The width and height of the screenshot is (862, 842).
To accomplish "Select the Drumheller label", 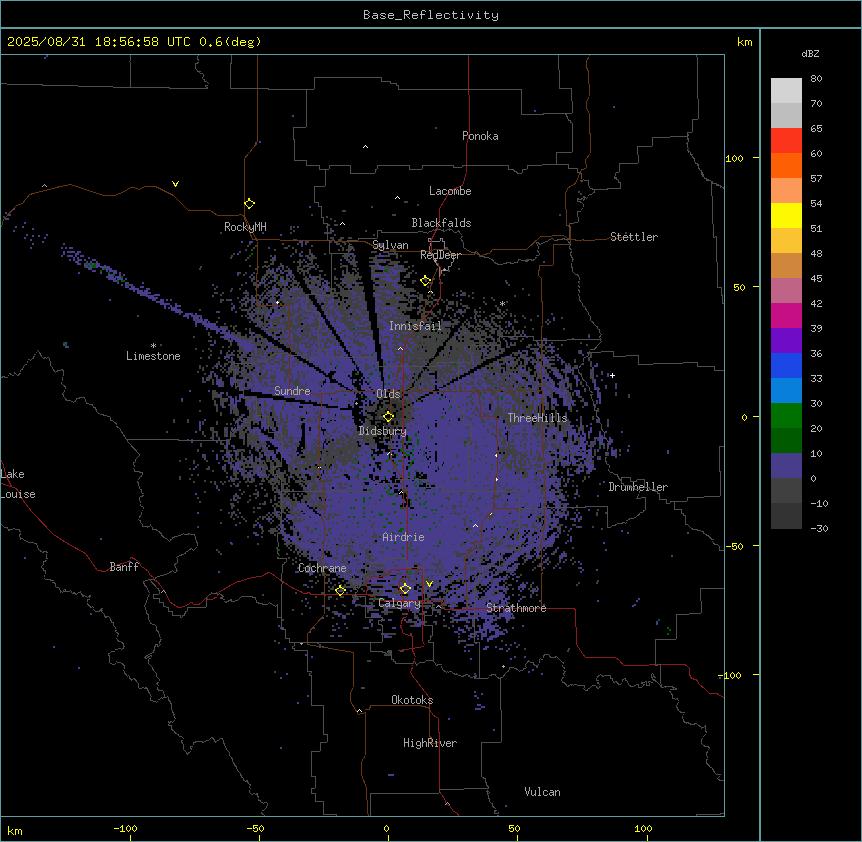I will (x=638, y=487).
